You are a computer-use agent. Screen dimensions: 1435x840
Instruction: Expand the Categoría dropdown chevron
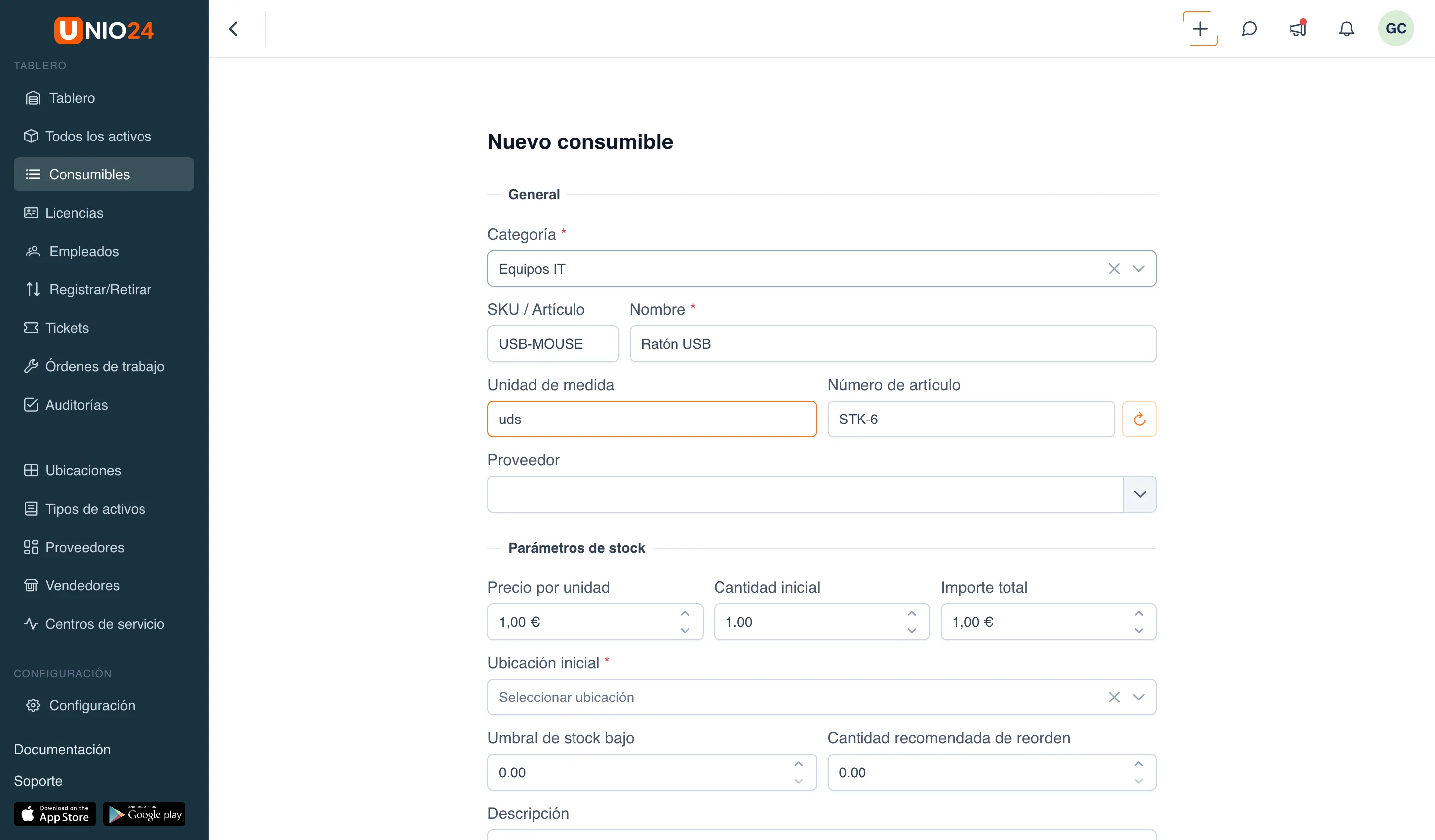tap(1139, 268)
